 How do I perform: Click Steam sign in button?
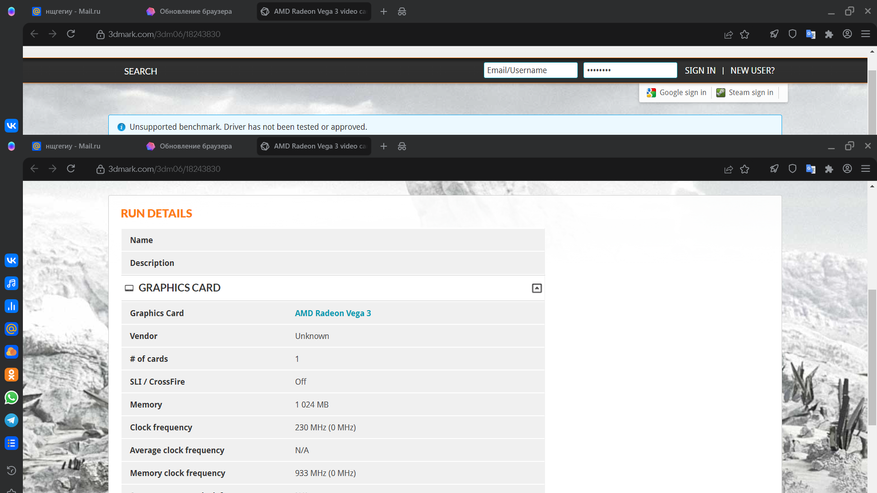pos(744,92)
